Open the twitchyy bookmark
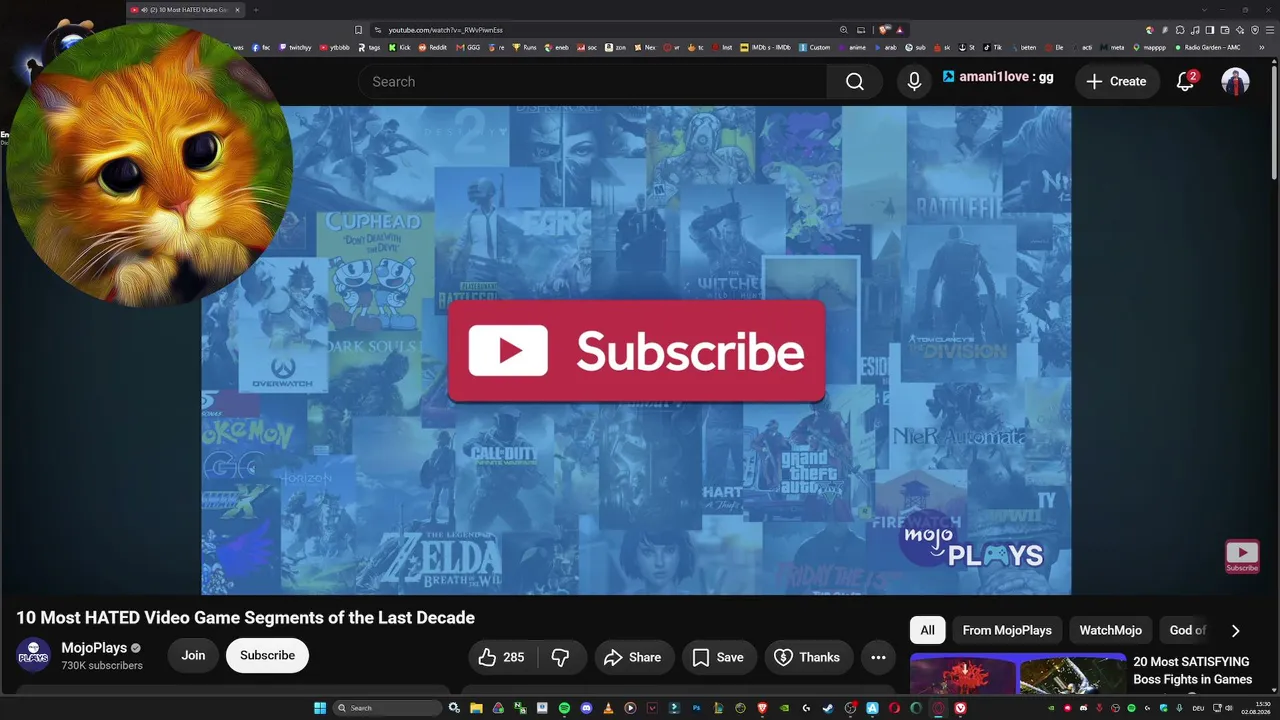The image size is (1280, 720). 296,47
